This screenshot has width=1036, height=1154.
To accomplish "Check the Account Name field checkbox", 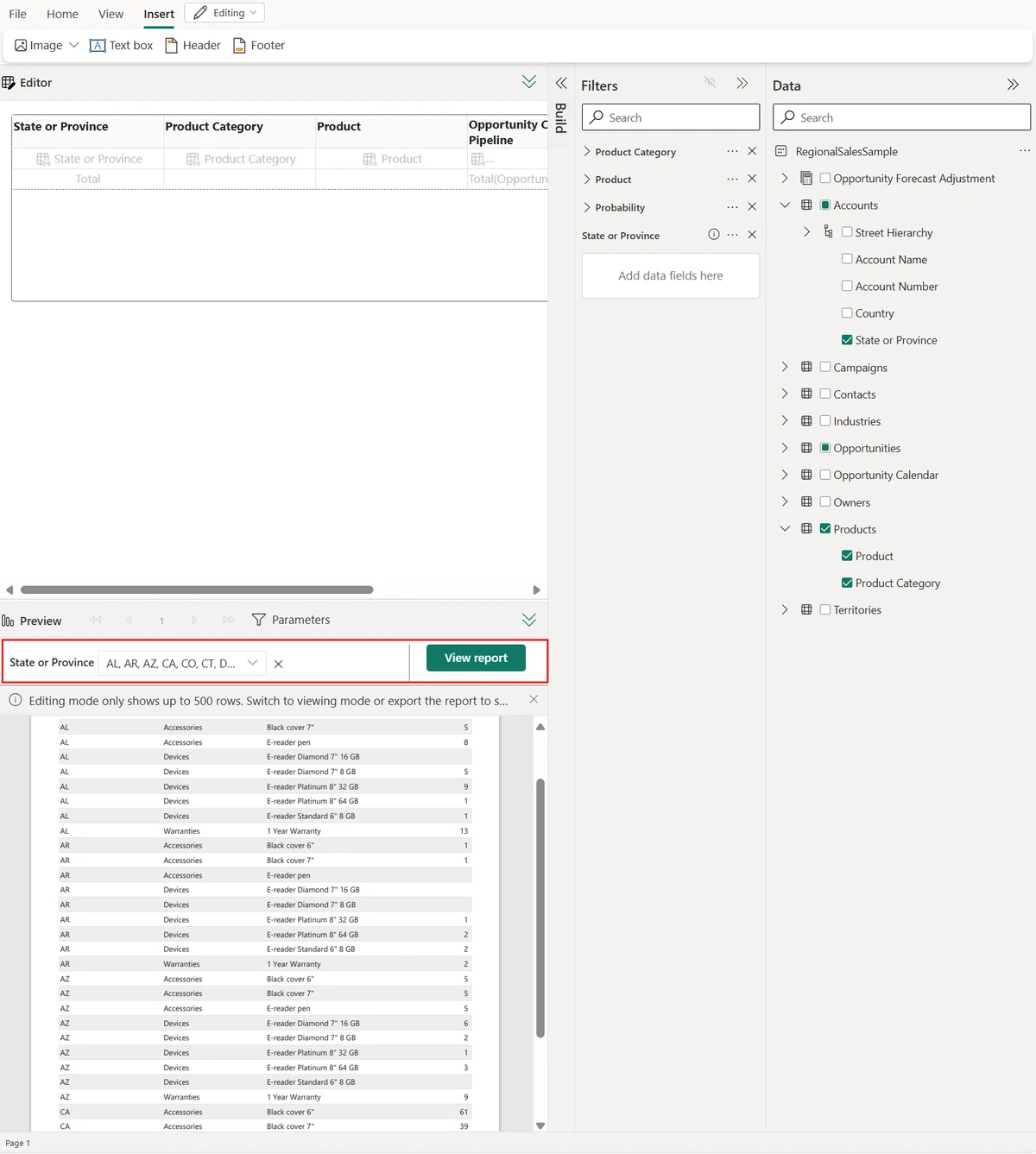I will [847, 259].
